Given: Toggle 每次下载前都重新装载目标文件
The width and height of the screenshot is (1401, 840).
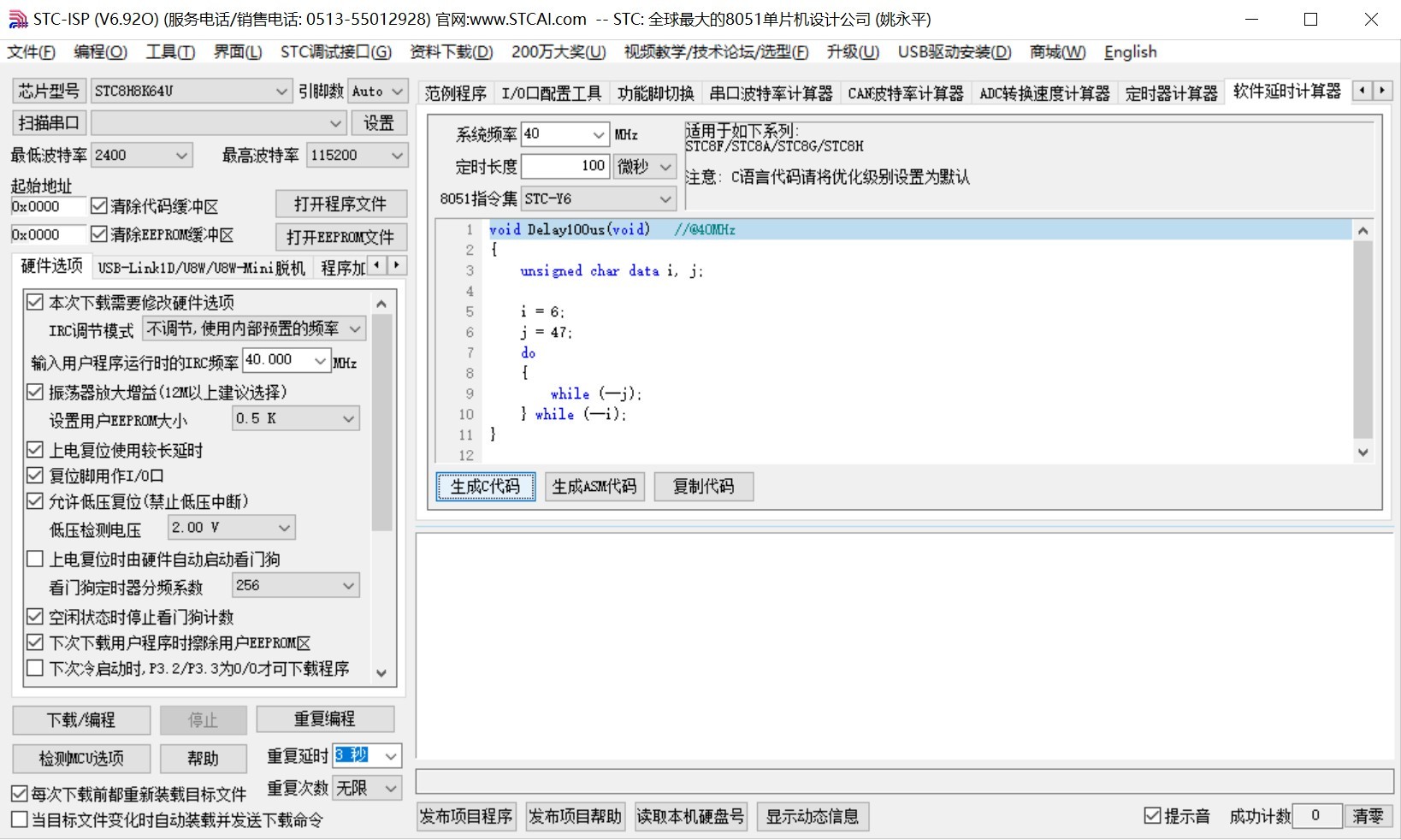Looking at the screenshot, I should 20,794.
